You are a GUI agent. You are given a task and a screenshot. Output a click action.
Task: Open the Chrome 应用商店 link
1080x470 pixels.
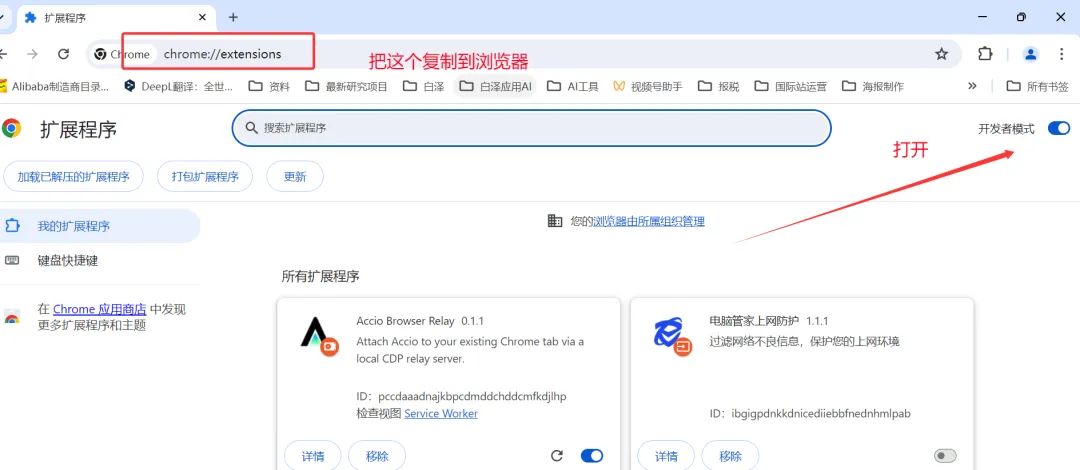click(x=100, y=309)
